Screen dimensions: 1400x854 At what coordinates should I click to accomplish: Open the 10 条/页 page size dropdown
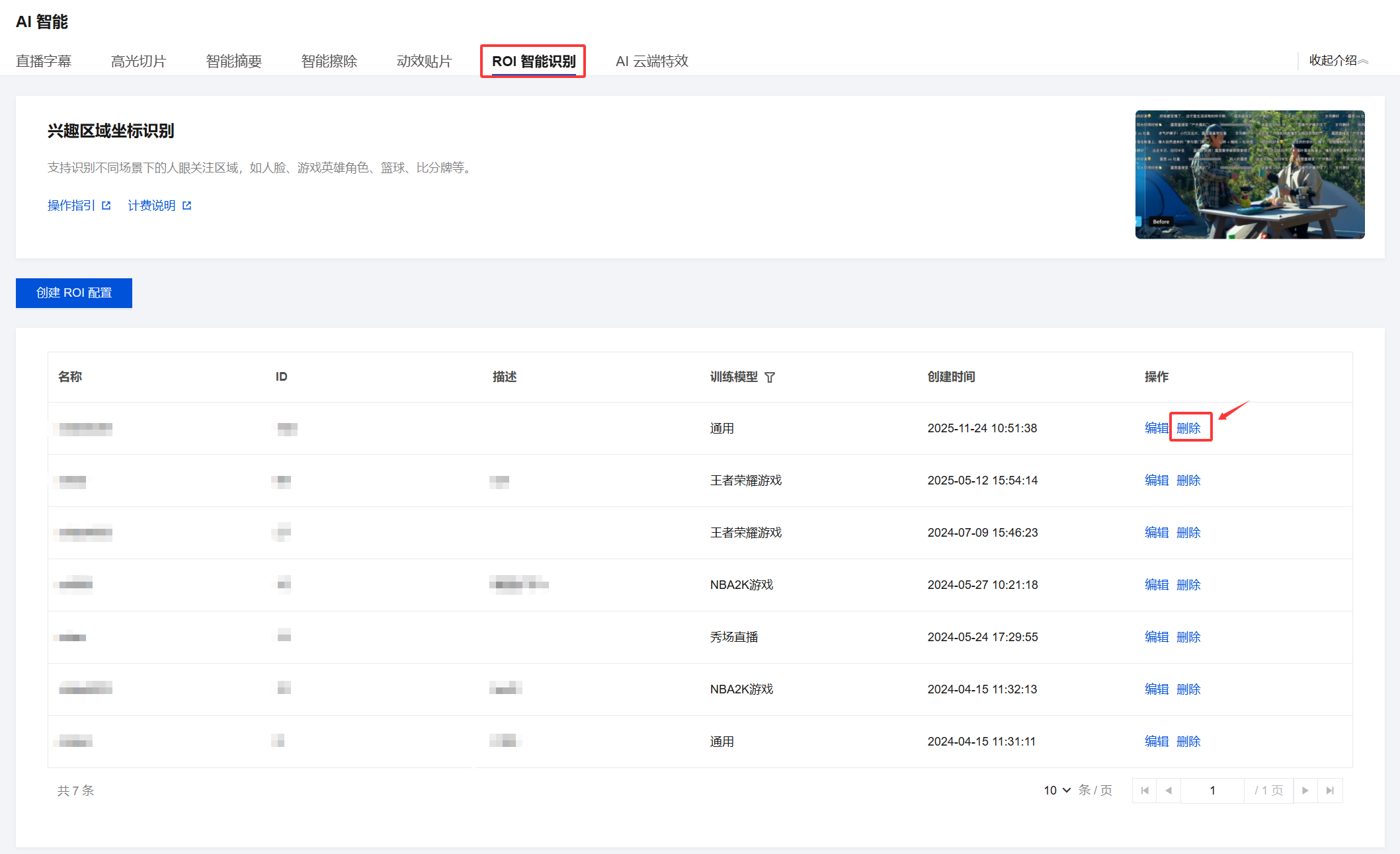pyautogui.click(x=1057, y=791)
